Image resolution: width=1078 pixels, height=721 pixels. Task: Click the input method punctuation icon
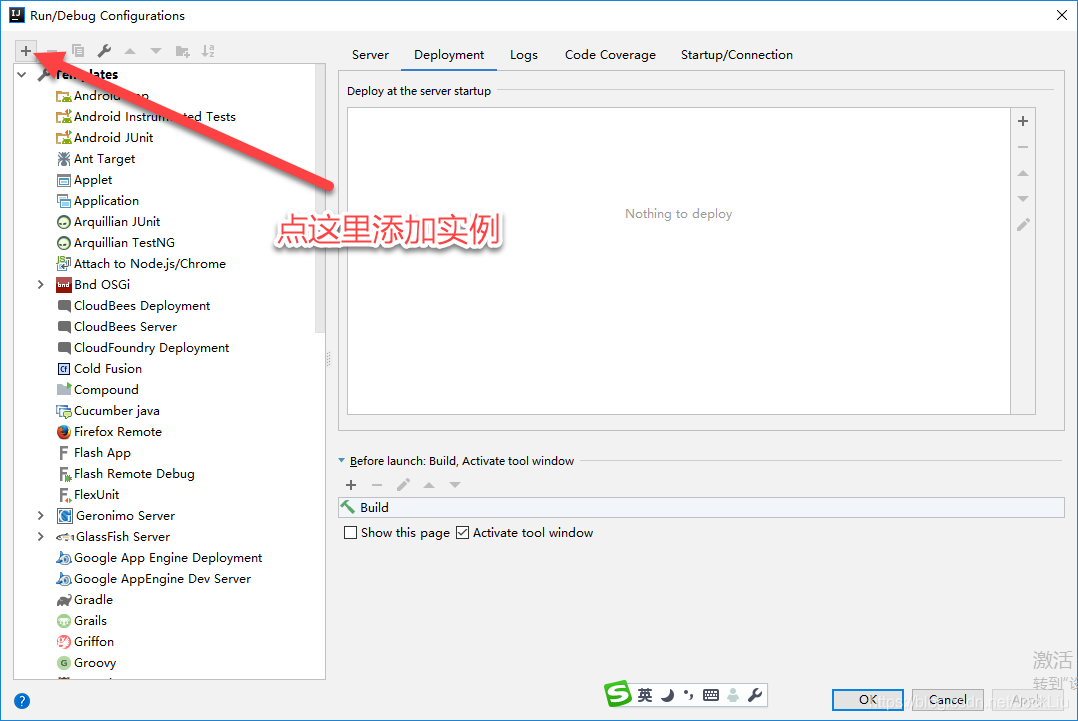[x=688, y=696]
